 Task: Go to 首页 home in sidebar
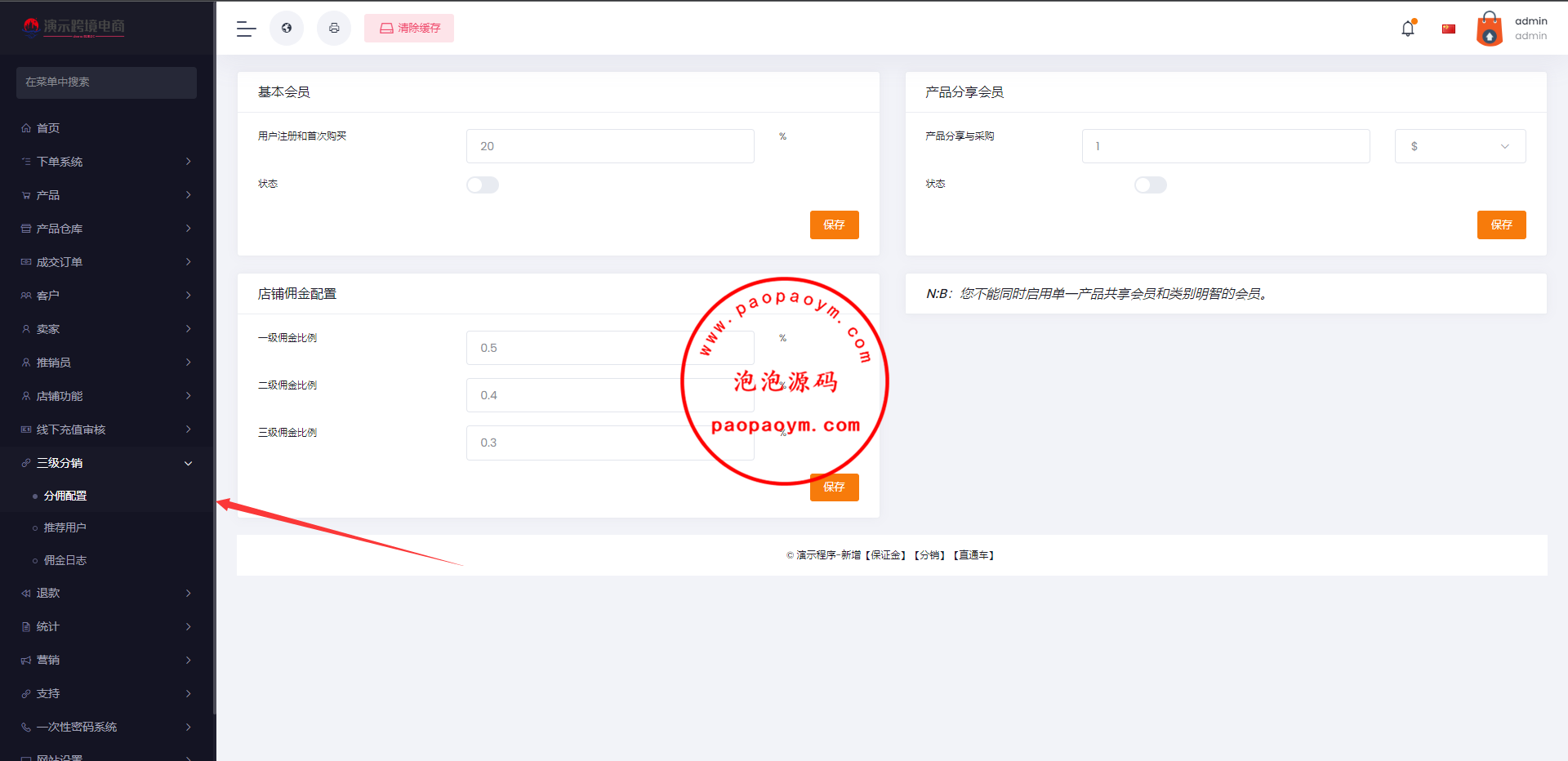click(48, 128)
